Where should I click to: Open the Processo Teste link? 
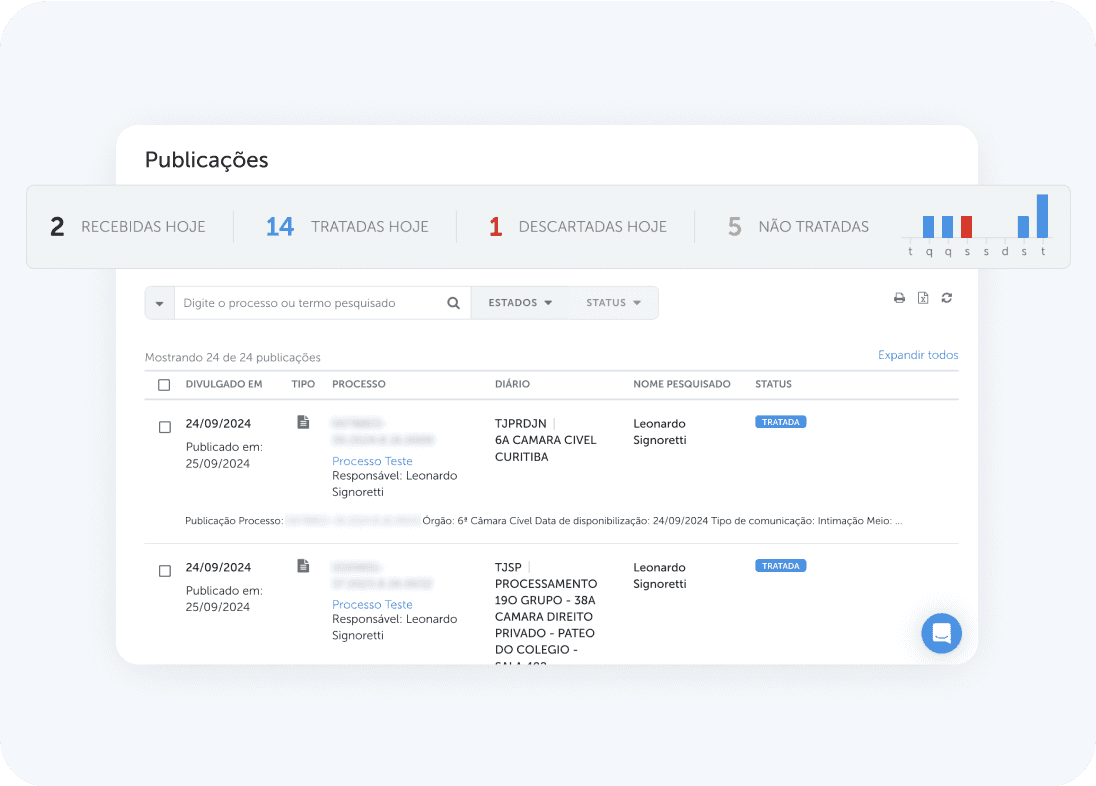[372, 461]
